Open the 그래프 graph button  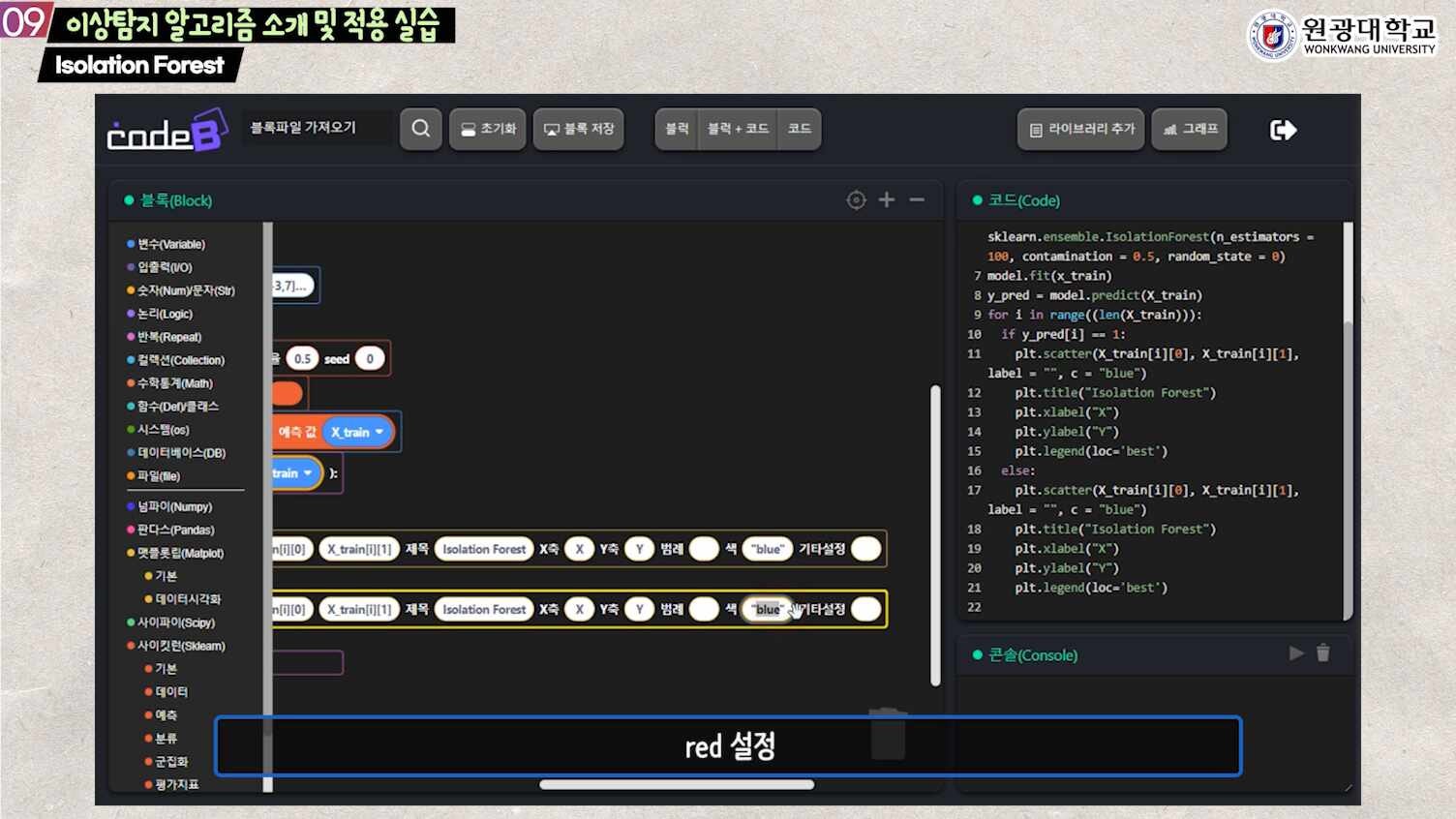pyautogui.click(x=1190, y=129)
